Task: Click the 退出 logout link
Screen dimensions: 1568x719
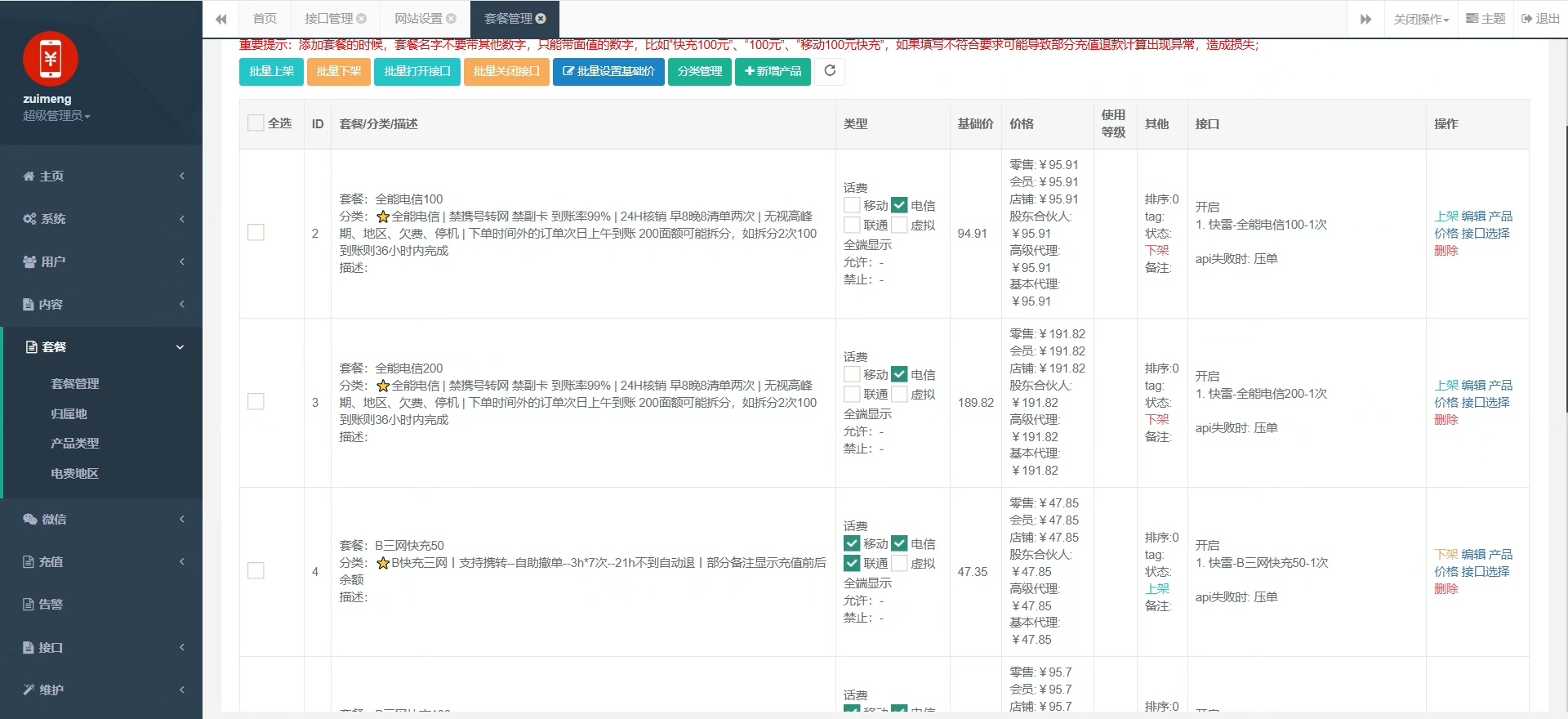Action: click(1540, 19)
